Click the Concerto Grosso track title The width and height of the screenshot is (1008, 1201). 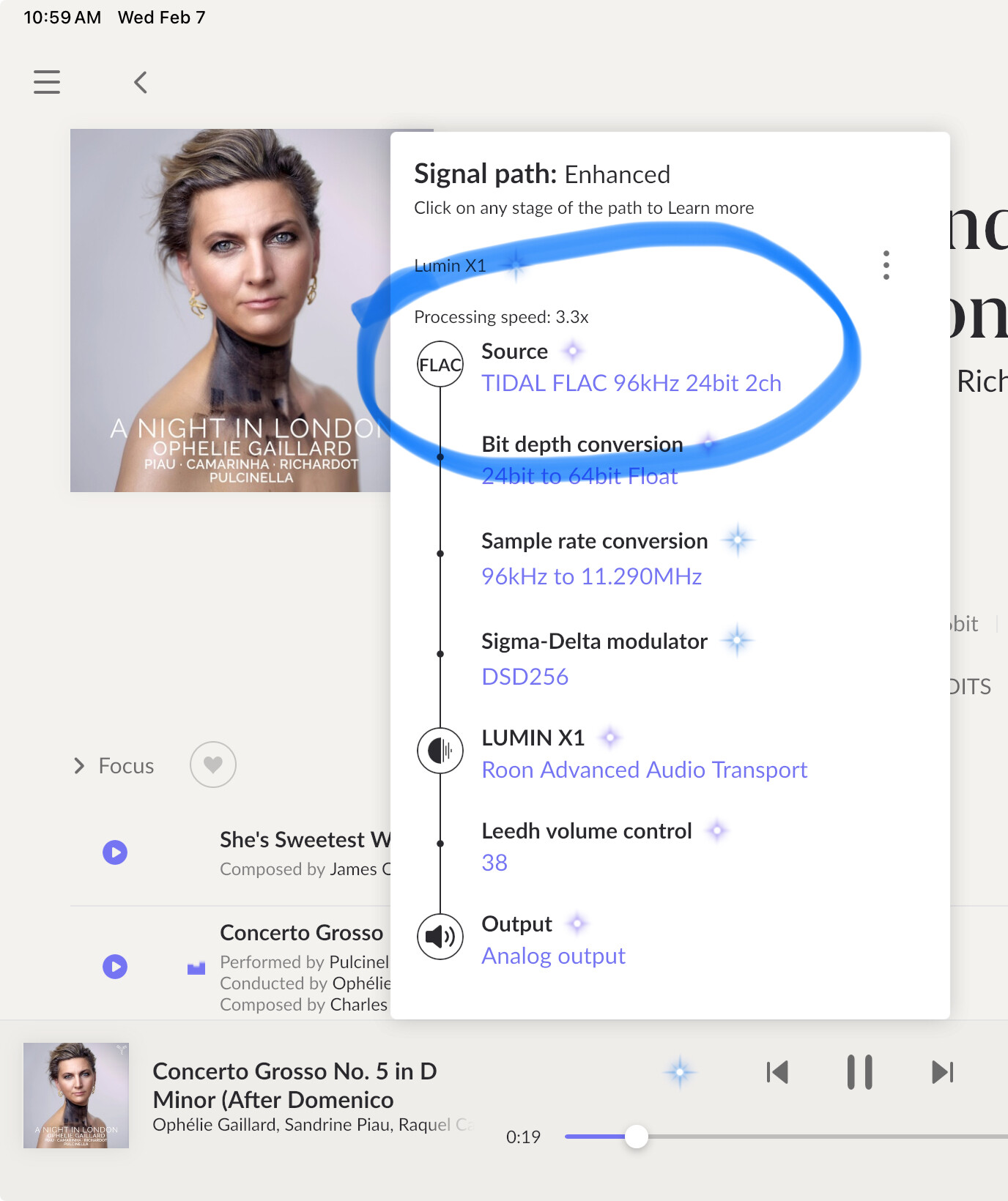[x=302, y=933]
